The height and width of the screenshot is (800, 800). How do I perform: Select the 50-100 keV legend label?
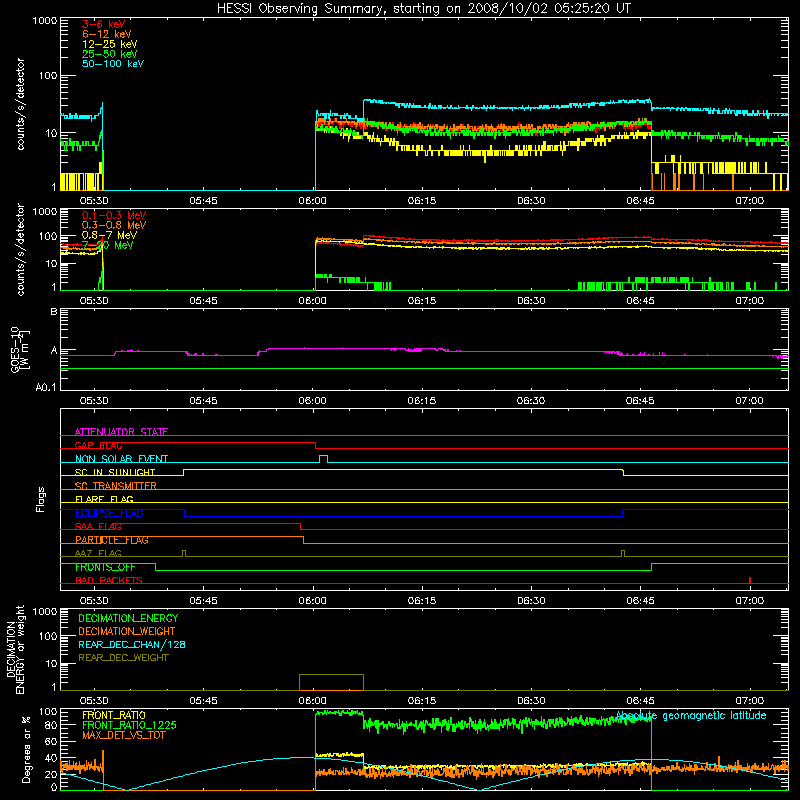coord(113,64)
